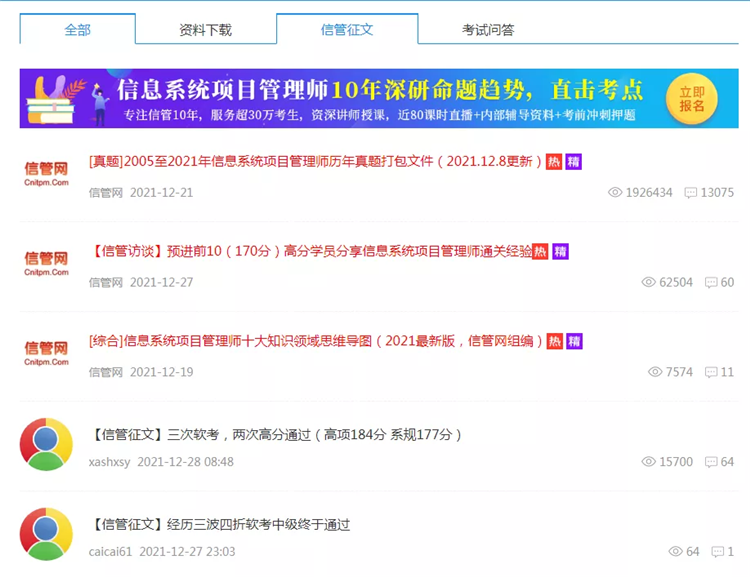Click the avatar icon of user caicai61
This screenshot has width=750, height=577.
point(46,534)
